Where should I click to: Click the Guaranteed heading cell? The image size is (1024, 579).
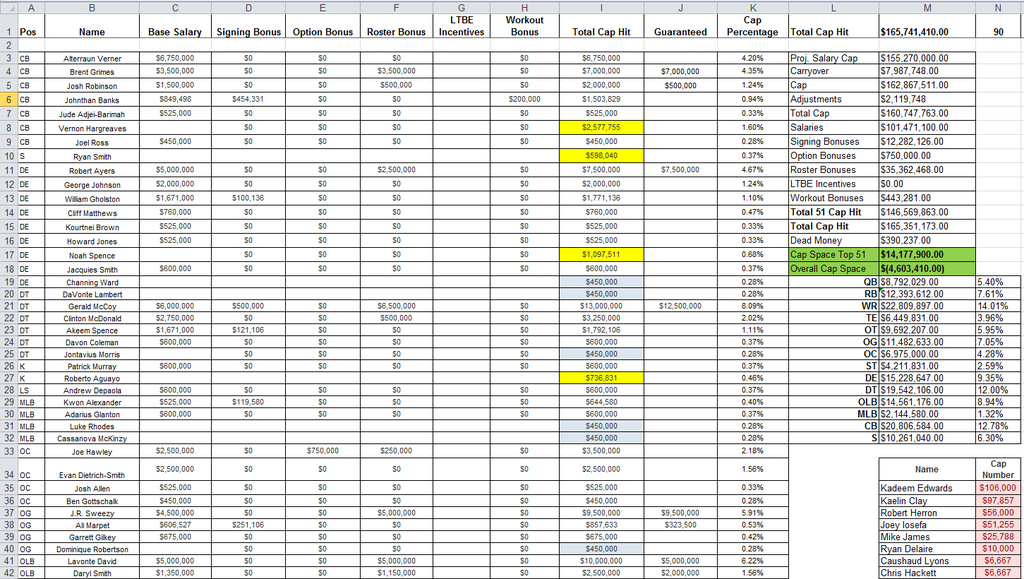tap(680, 27)
